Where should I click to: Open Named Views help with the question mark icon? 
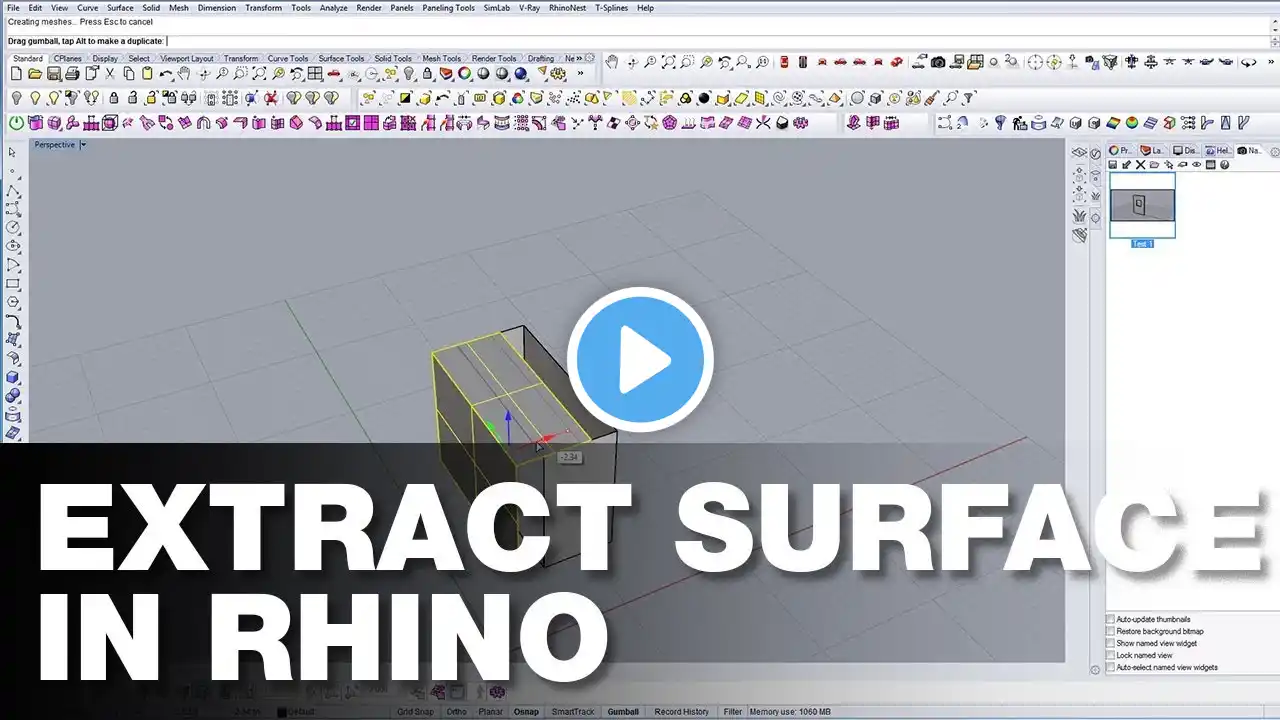coord(1224,165)
